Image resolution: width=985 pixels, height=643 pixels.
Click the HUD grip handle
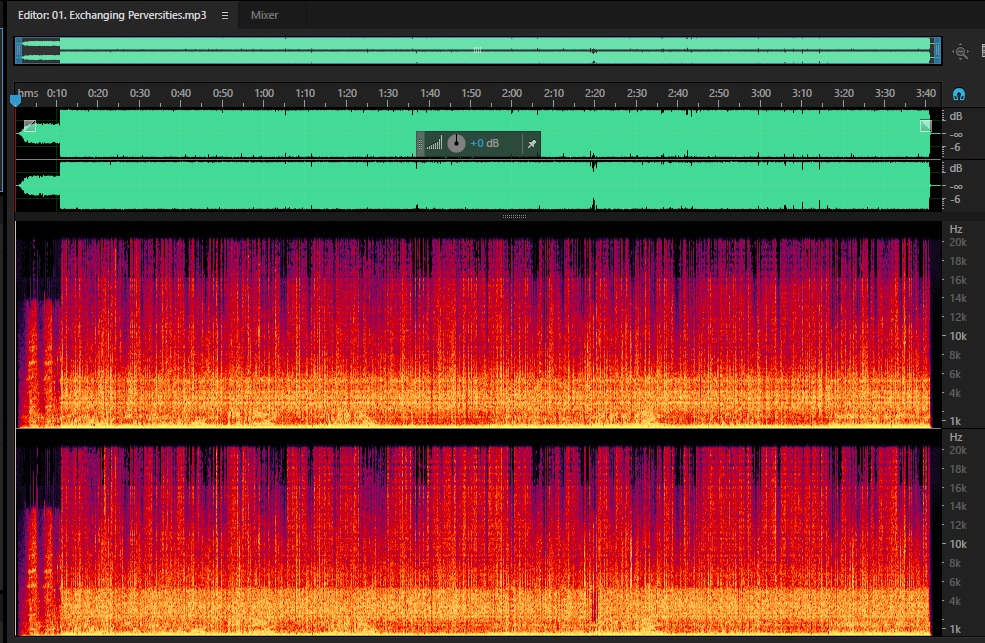(x=420, y=144)
